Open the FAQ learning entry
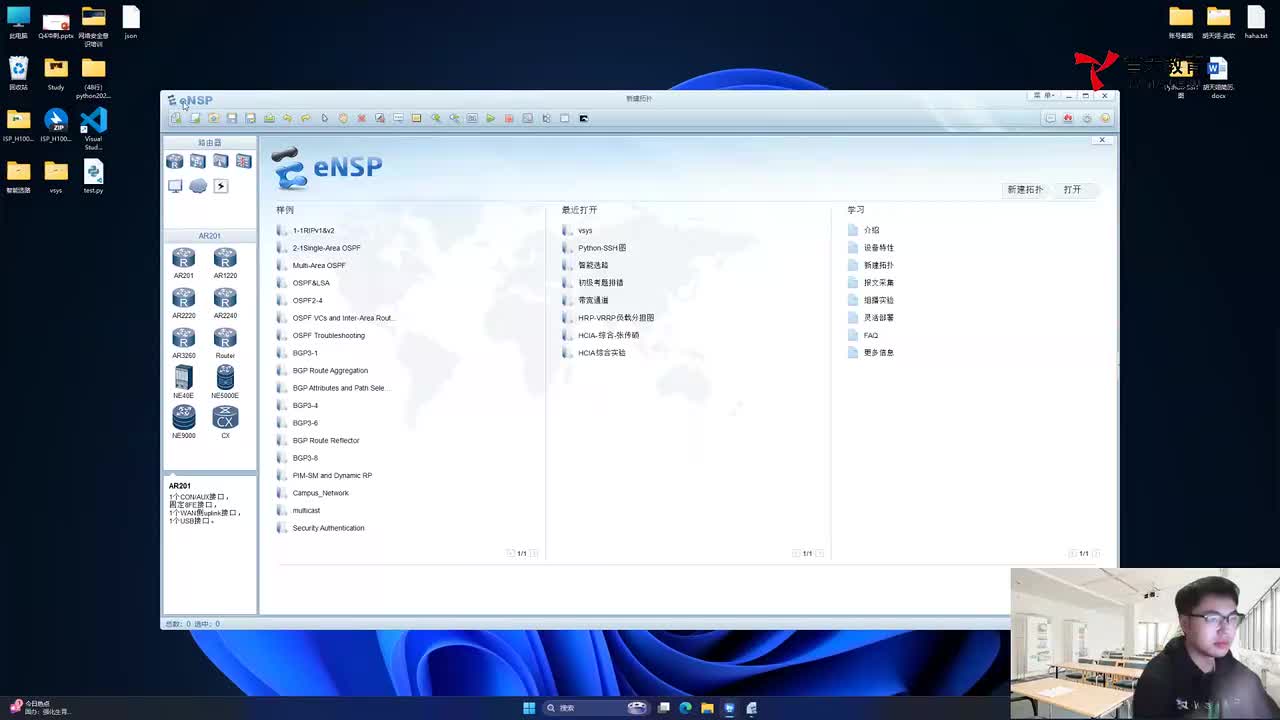Image resolution: width=1280 pixels, height=720 pixels. tap(870, 335)
